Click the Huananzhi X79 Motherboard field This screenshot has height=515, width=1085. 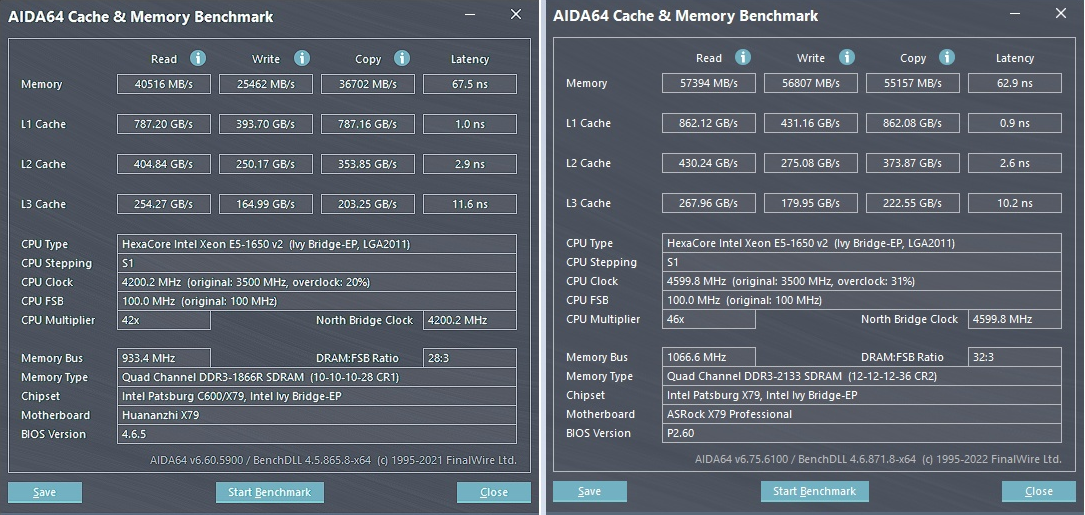click(x=317, y=415)
